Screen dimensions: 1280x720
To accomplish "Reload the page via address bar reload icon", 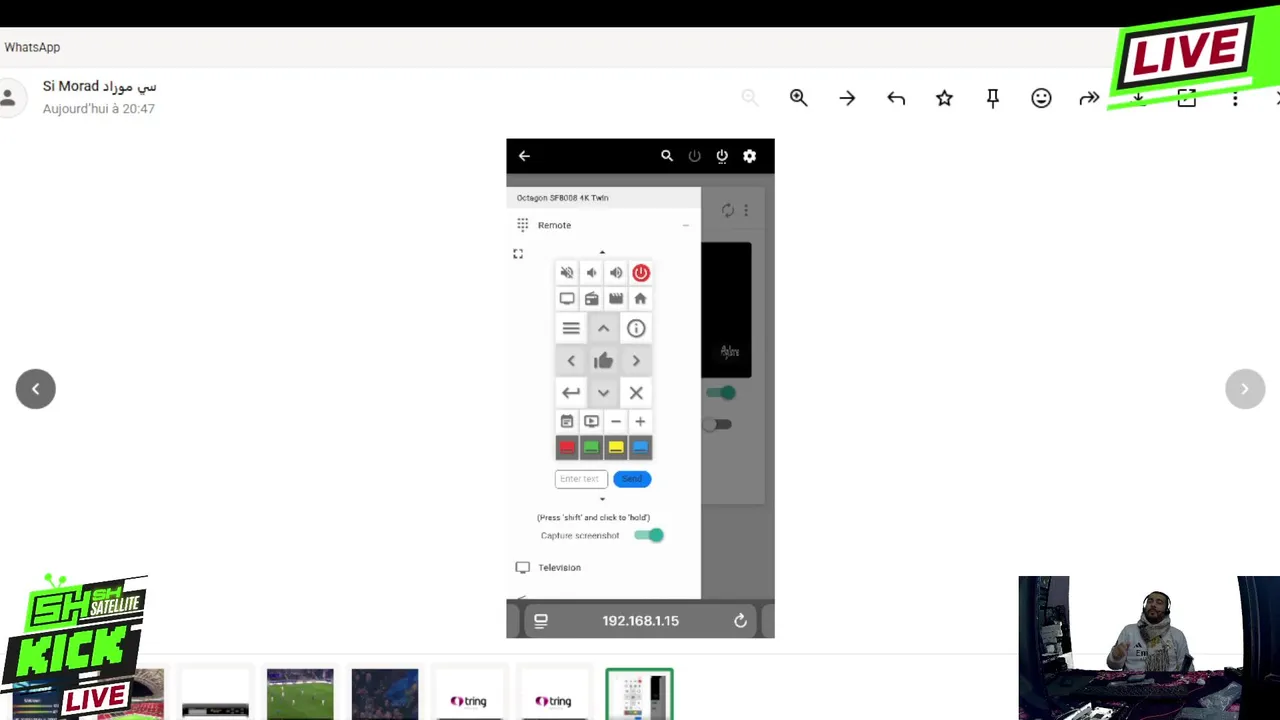I will [740, 621].
